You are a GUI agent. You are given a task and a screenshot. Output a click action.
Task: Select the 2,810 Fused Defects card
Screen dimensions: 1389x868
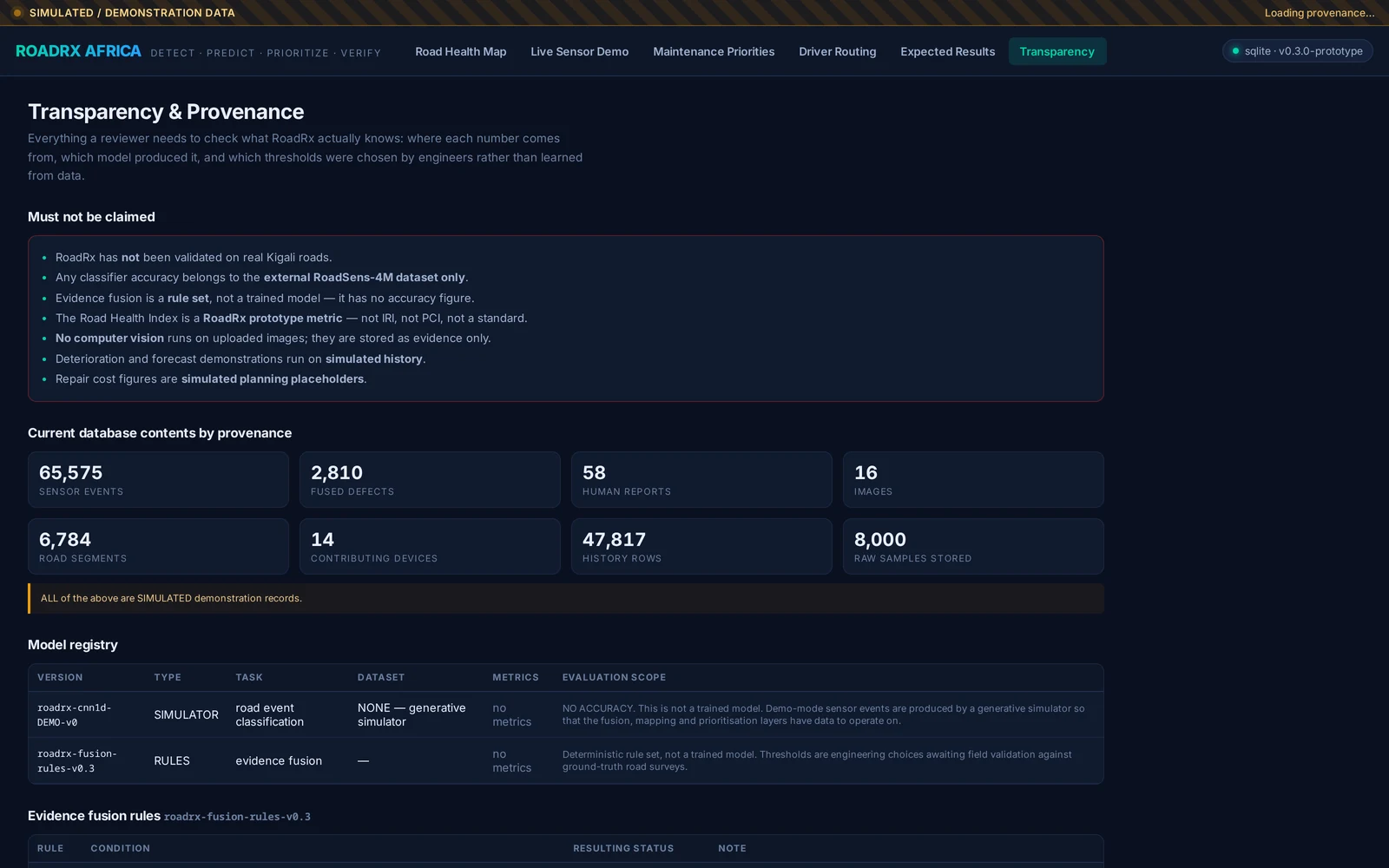[x=430, y=479]
